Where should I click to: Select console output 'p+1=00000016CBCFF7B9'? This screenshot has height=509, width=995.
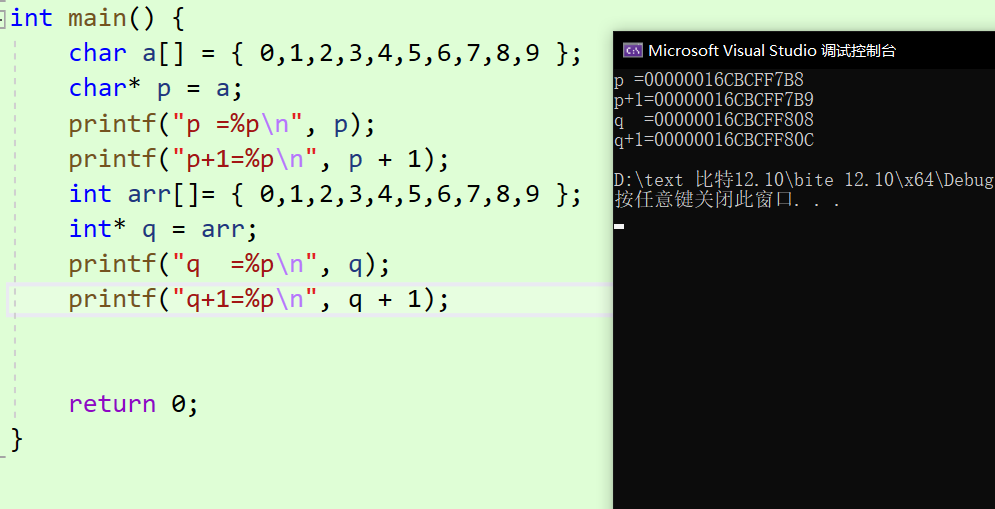(714, 100)
